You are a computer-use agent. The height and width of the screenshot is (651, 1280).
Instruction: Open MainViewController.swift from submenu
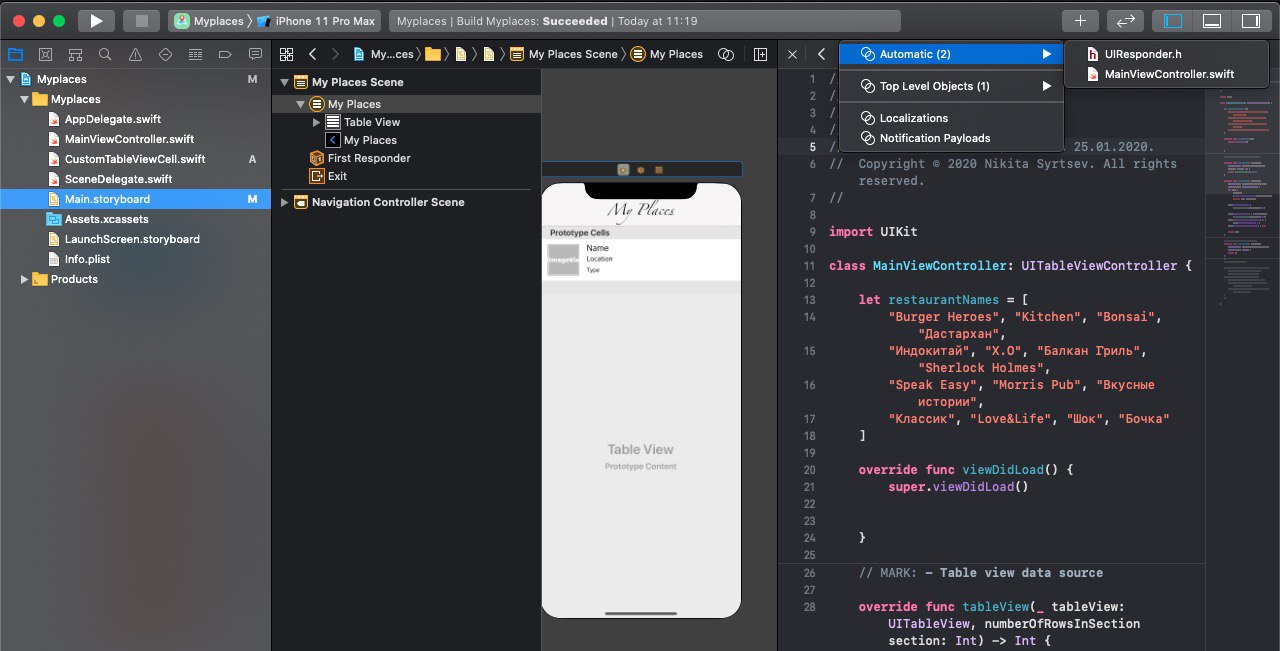pos(1166,74)
